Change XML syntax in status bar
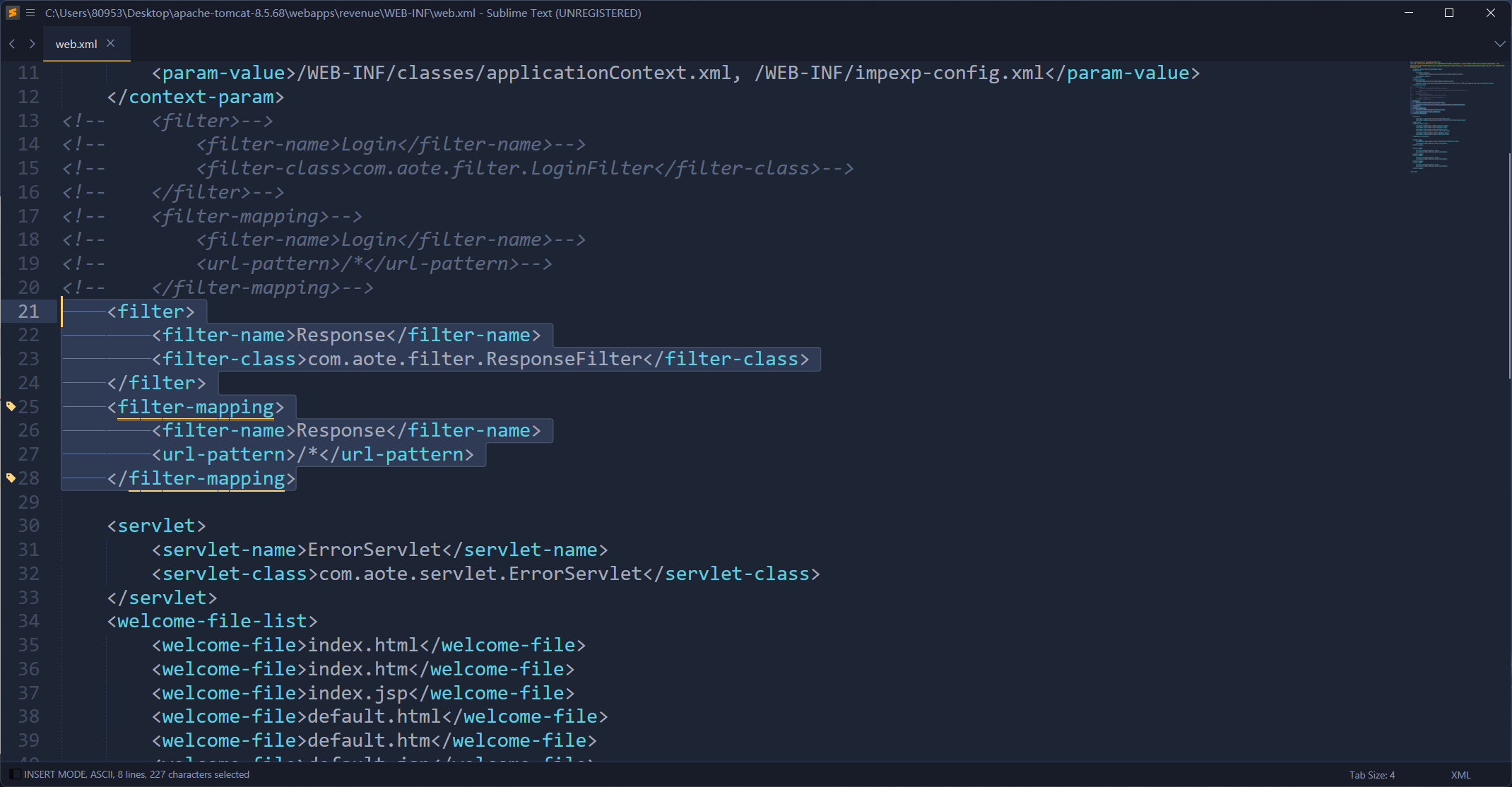Image resolution: width=1512 pixels, height=787 pixels. point(1460,775)
